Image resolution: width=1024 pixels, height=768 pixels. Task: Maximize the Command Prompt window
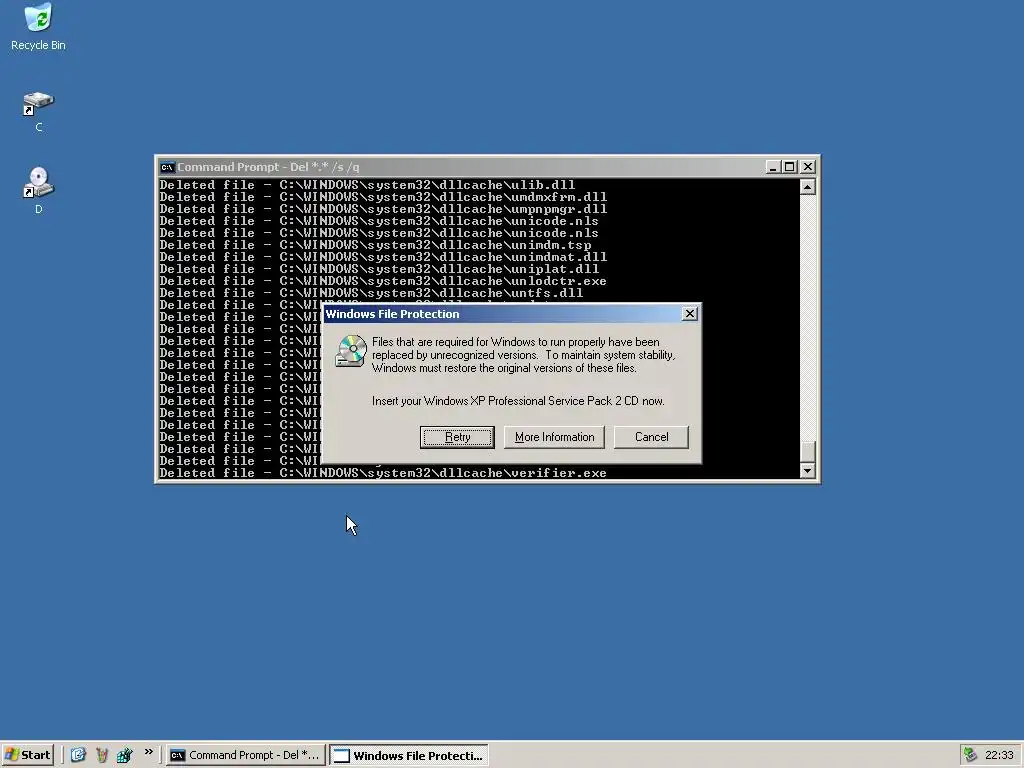(790, 167)
